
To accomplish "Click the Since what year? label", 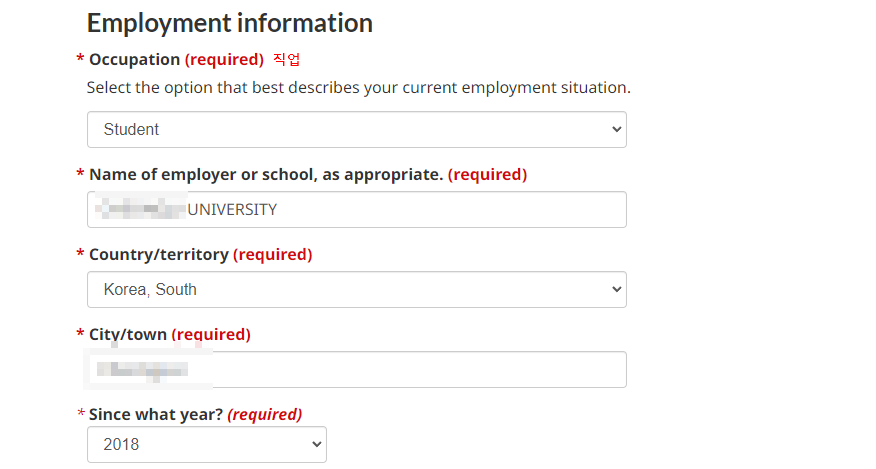I will (156, 414).
